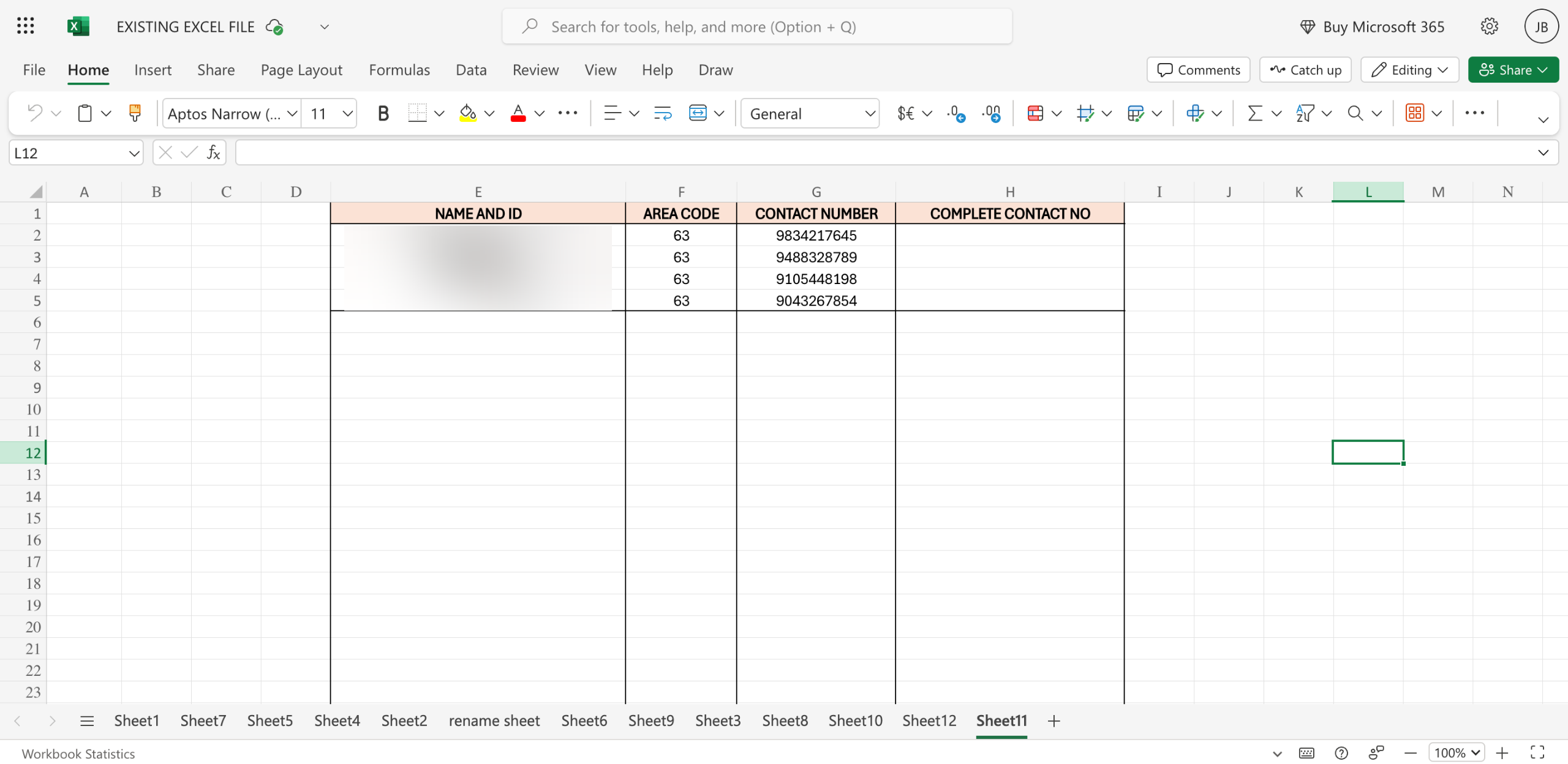Click the Wrap Text icon
Viewport: 1568px width, 764px height.
[663, 113]
